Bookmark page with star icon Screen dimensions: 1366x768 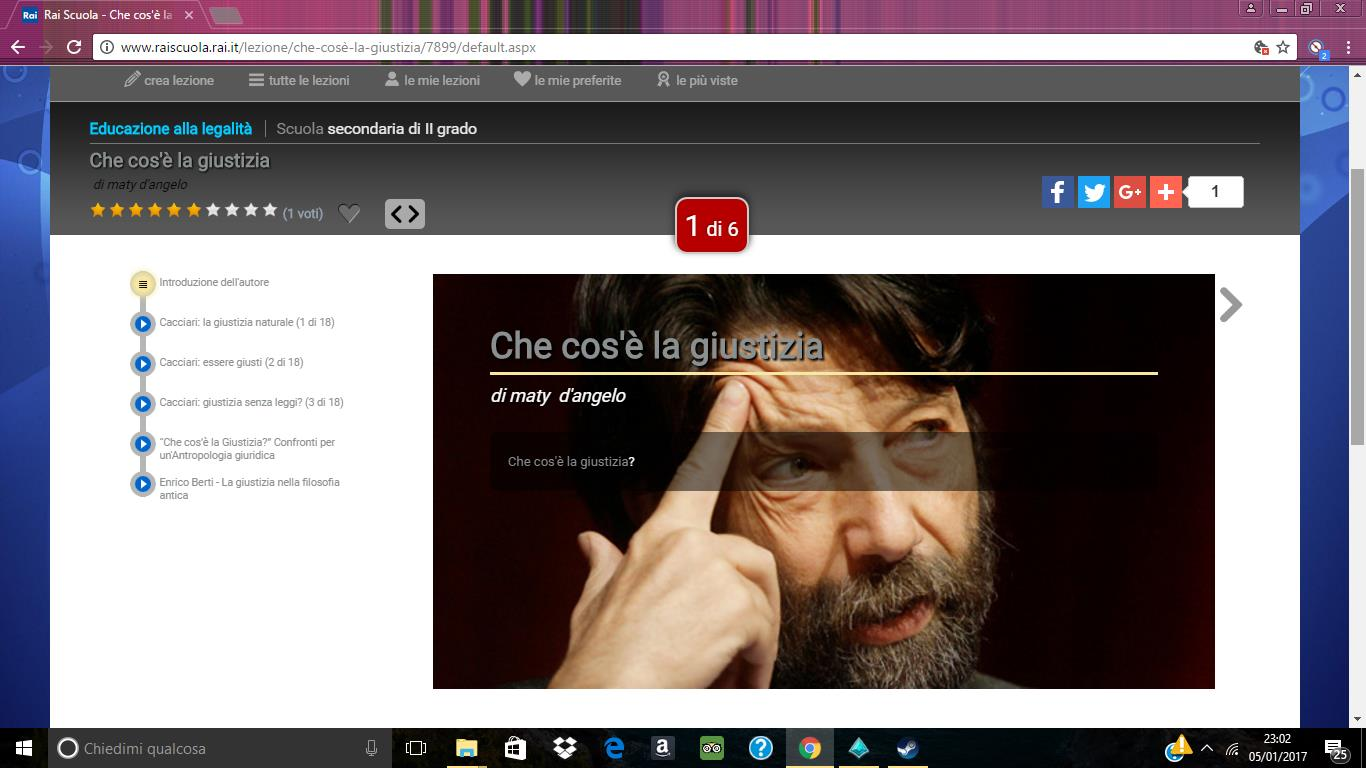[1284, 47]
